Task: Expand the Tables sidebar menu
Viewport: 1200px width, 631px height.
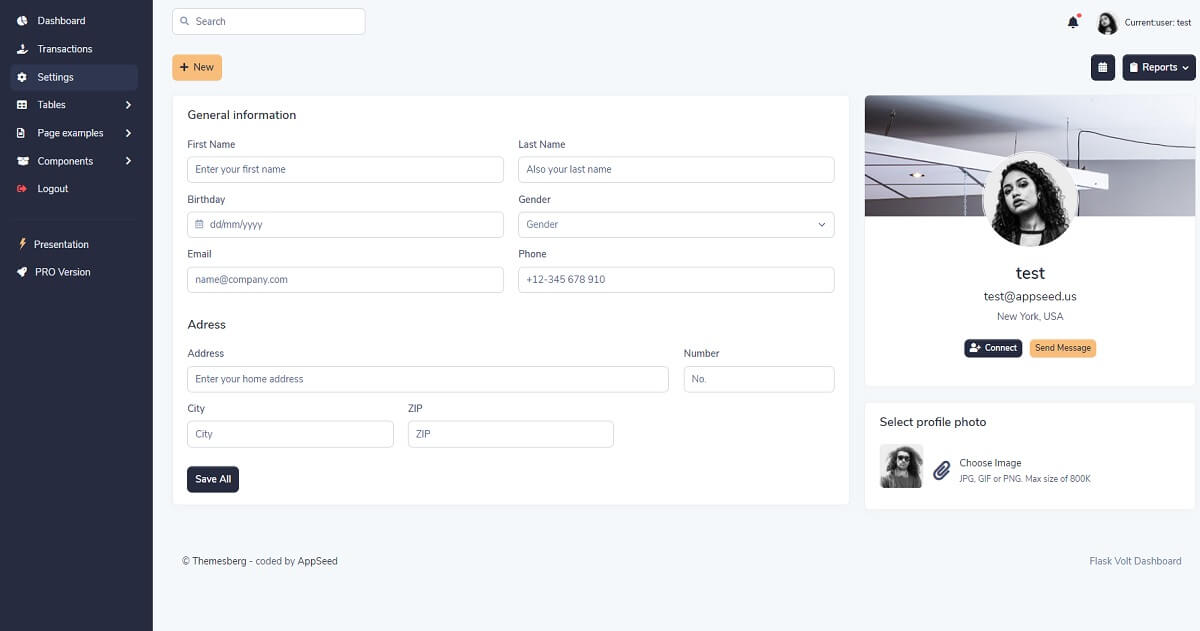Action: pyautogui.click(x=51, y=104)
